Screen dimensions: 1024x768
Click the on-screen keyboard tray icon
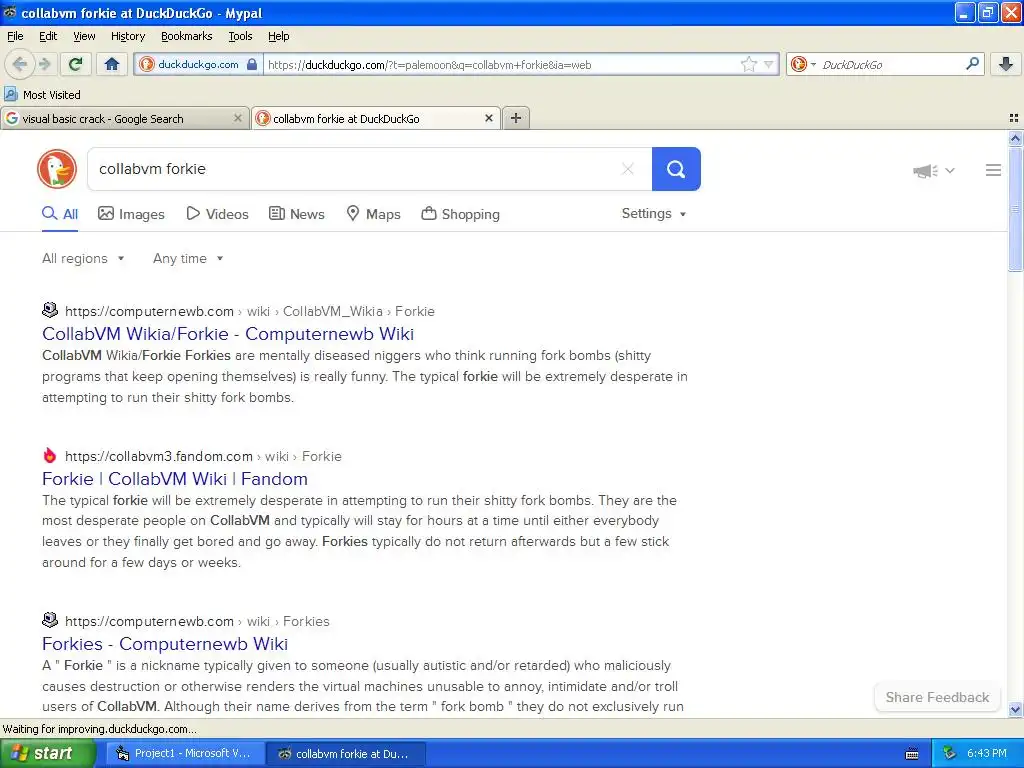[x=912, y=754]
